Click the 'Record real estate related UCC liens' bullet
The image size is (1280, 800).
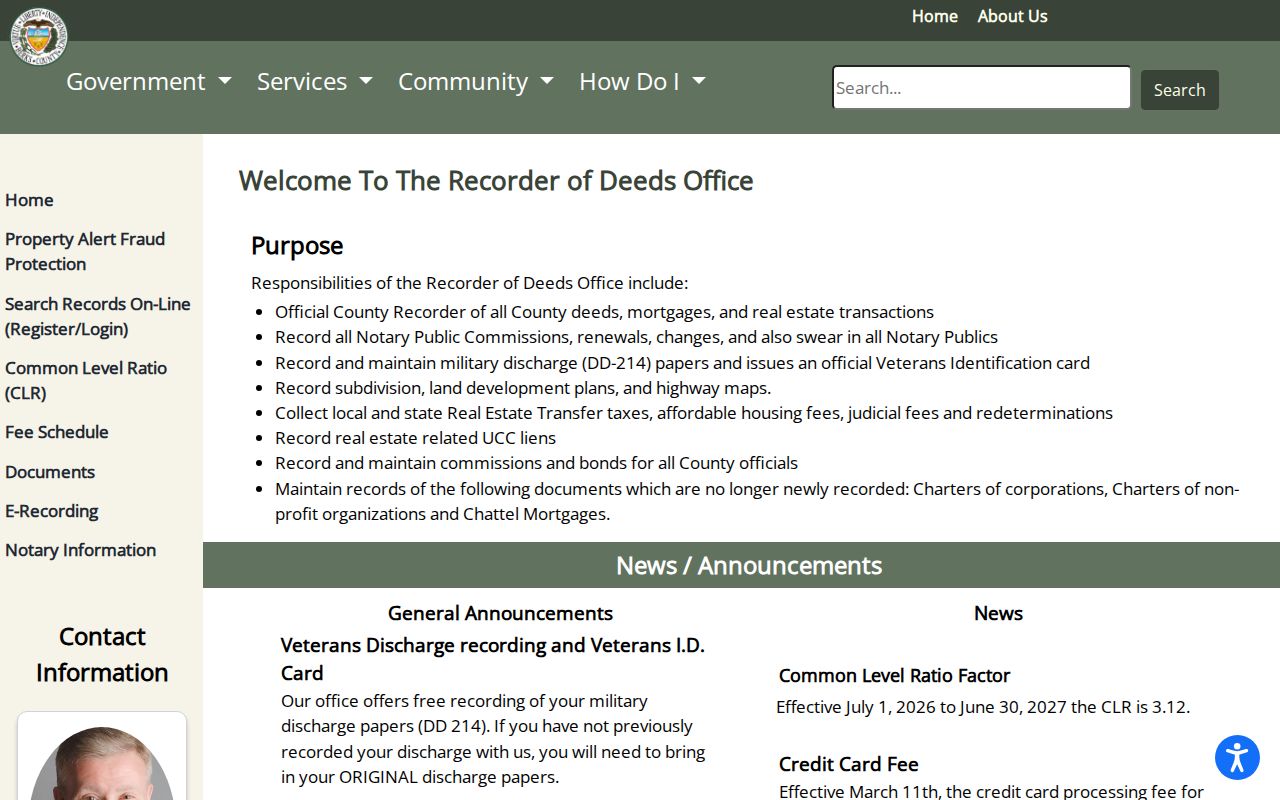415,438
